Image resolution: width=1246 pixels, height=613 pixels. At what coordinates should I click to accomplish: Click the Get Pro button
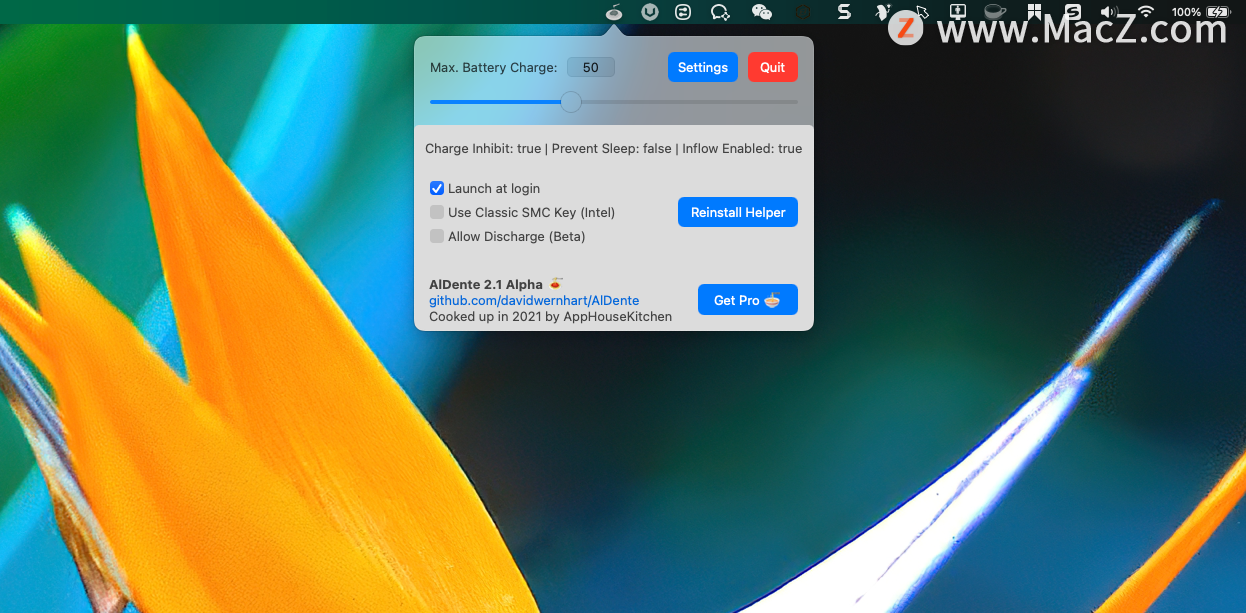[x=748, y=300]
